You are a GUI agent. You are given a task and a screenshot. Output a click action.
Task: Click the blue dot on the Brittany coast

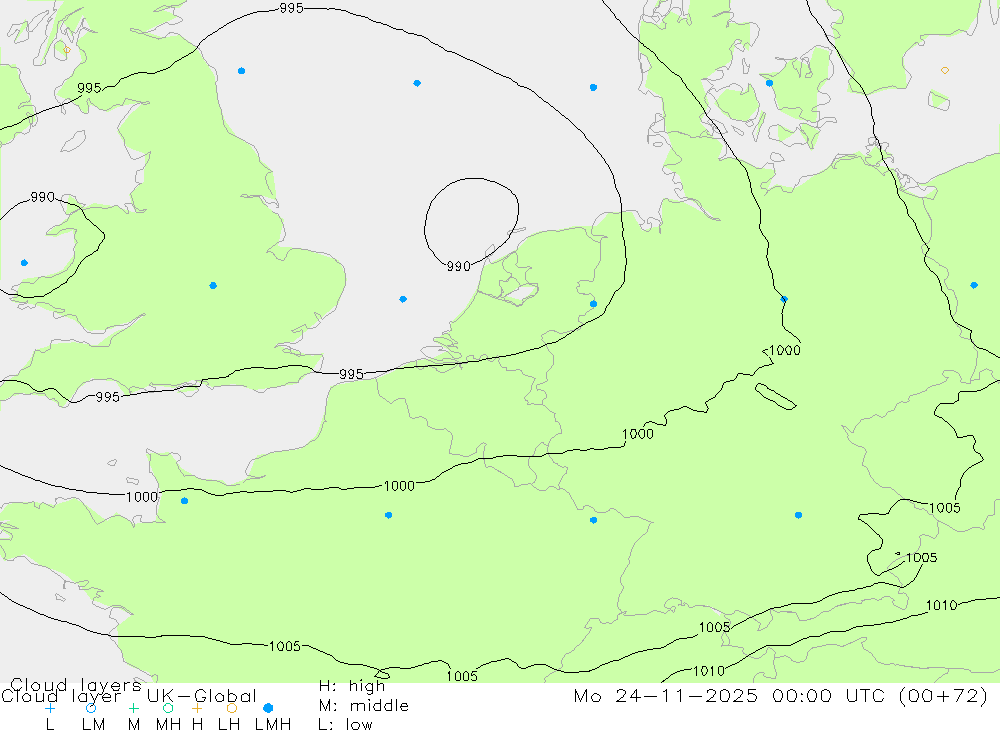tap(184, 501)
